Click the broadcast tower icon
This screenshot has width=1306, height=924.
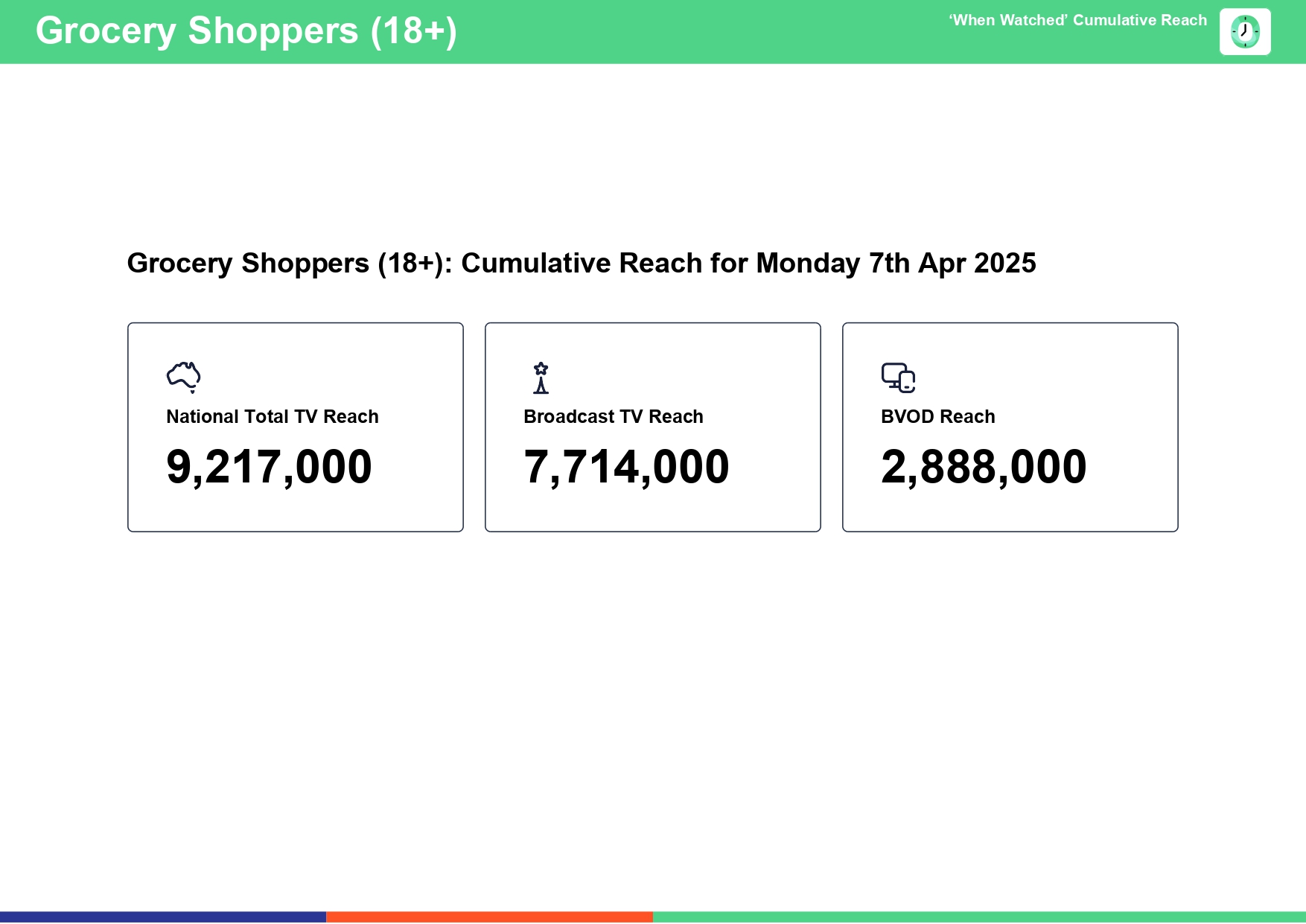point(541,377)
